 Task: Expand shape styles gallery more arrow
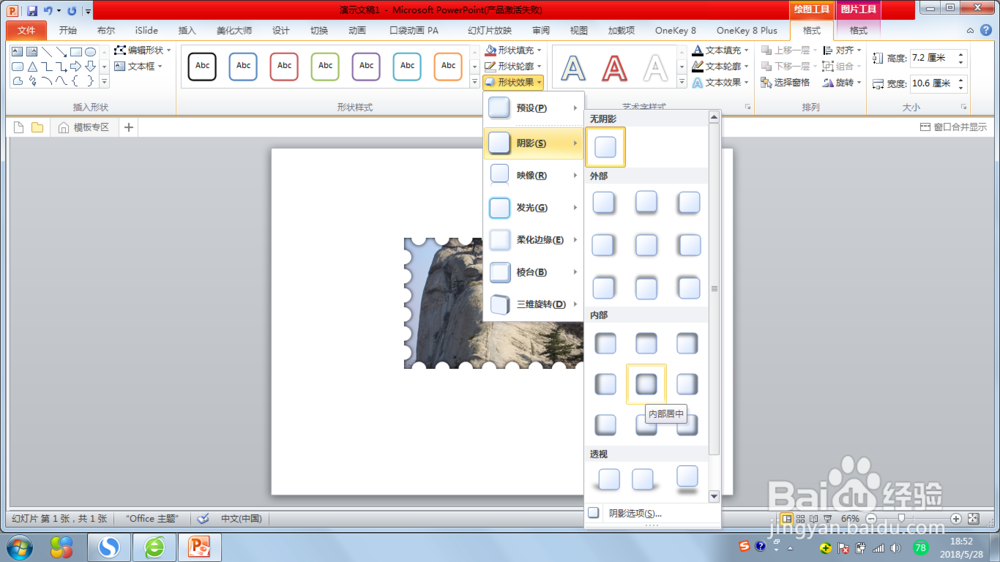(474, 82)
